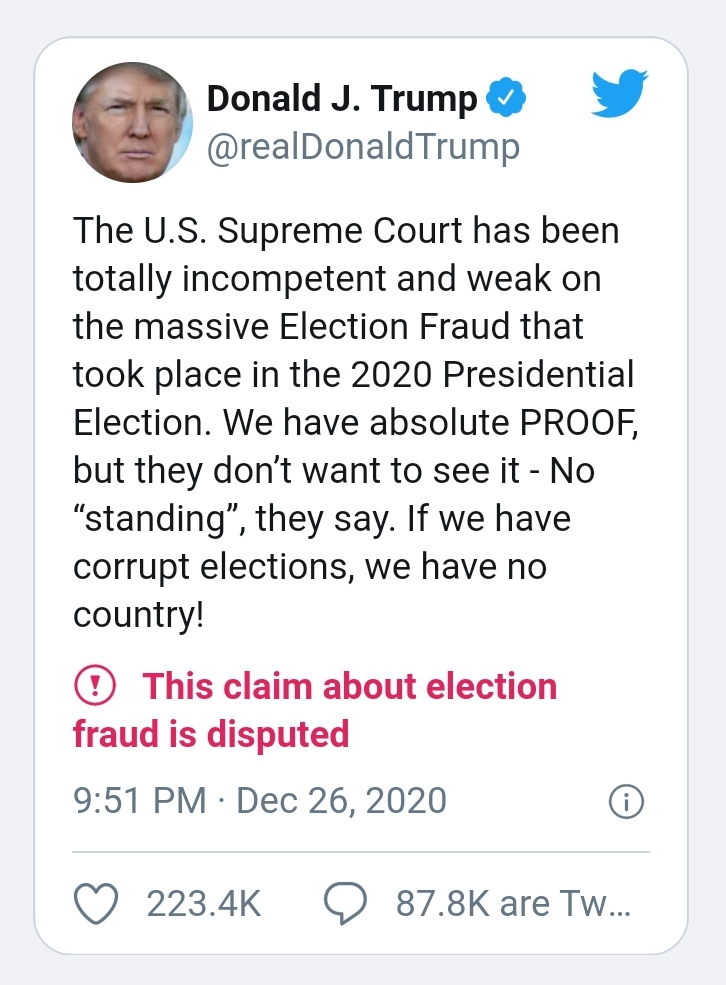The image size is (726, 985).
Task: Click the 223.4K likes count
Action: 204,904
